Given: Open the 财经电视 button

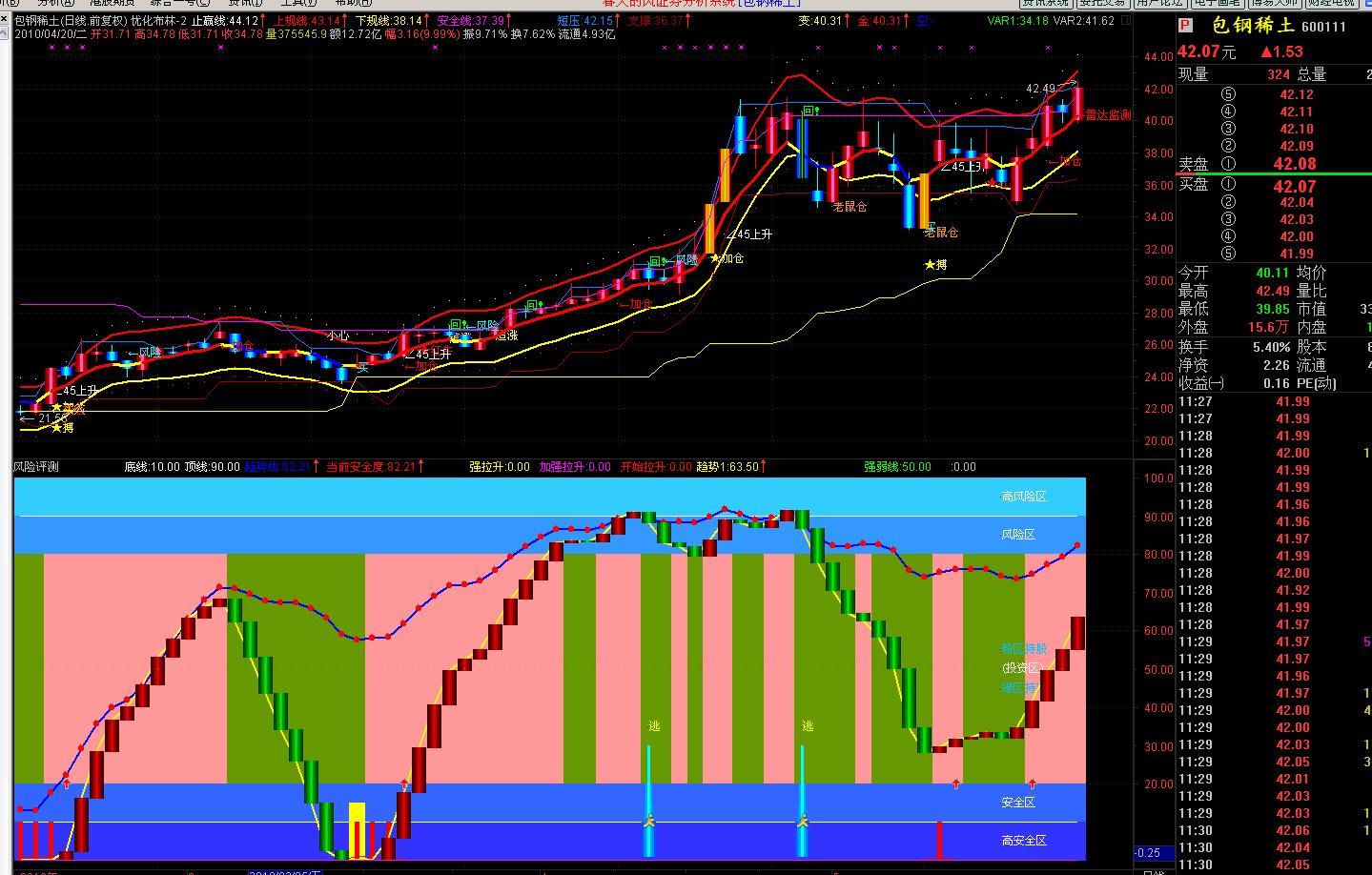Looking at the screenshot, I should click(x=1332, y=4).
